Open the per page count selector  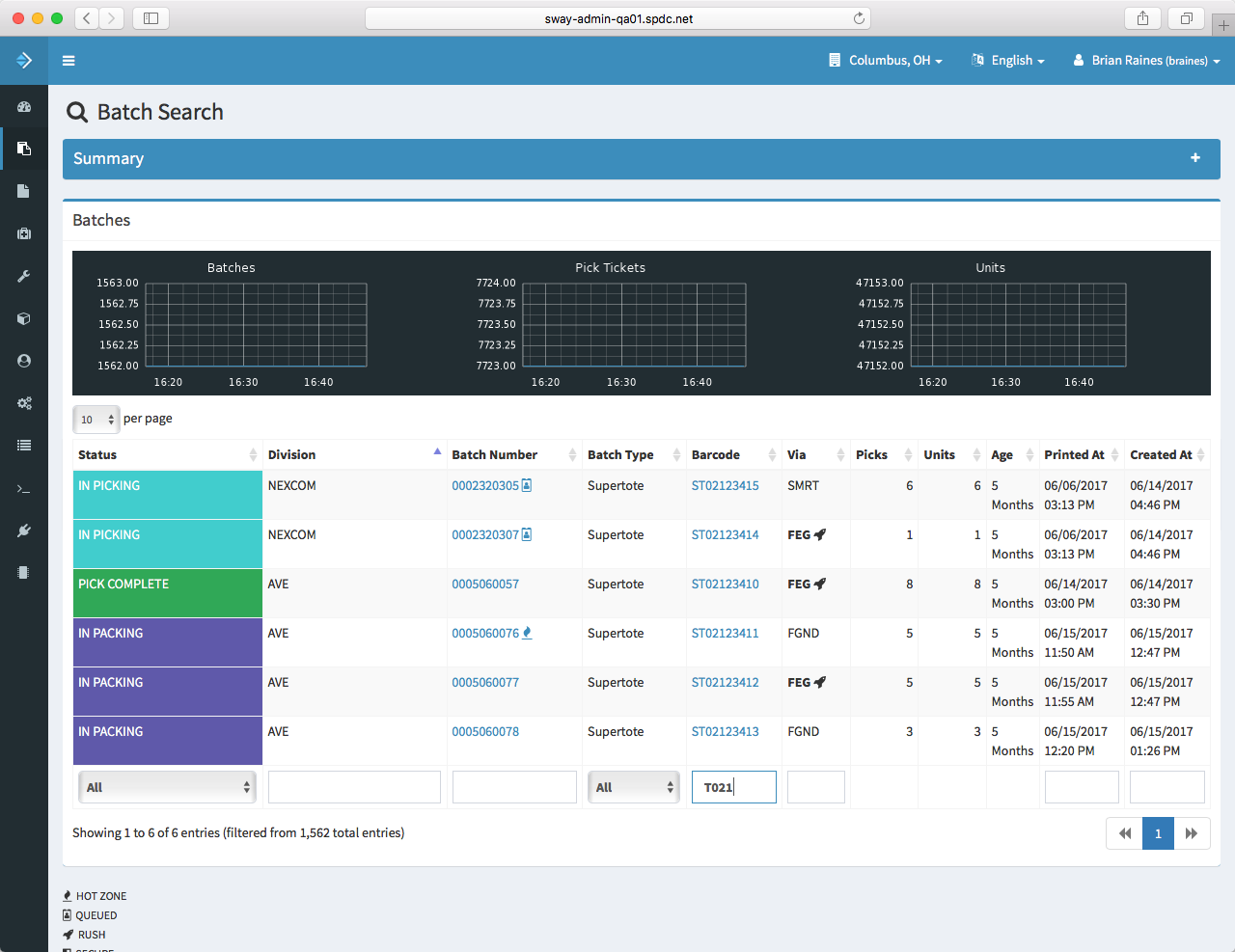click(x=96, y=420)
